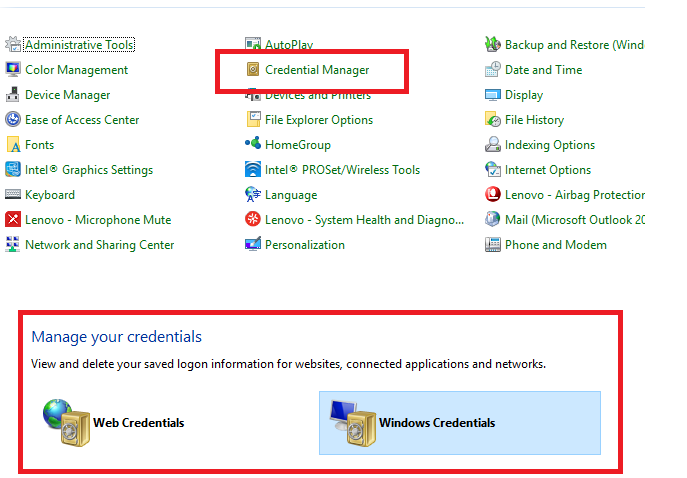Click the Color Management monitor icon
This screenshot has height=478, width=687.
coord(13,69)
